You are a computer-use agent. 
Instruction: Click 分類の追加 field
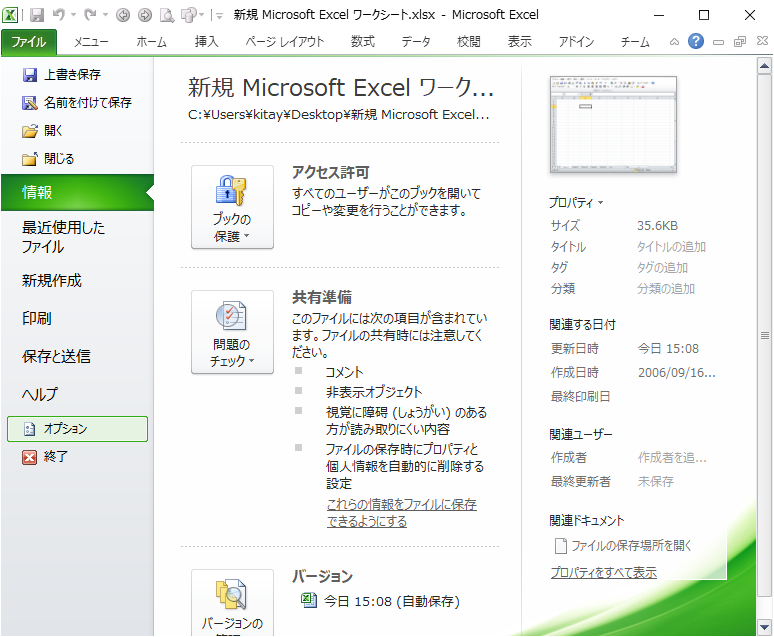665,289
